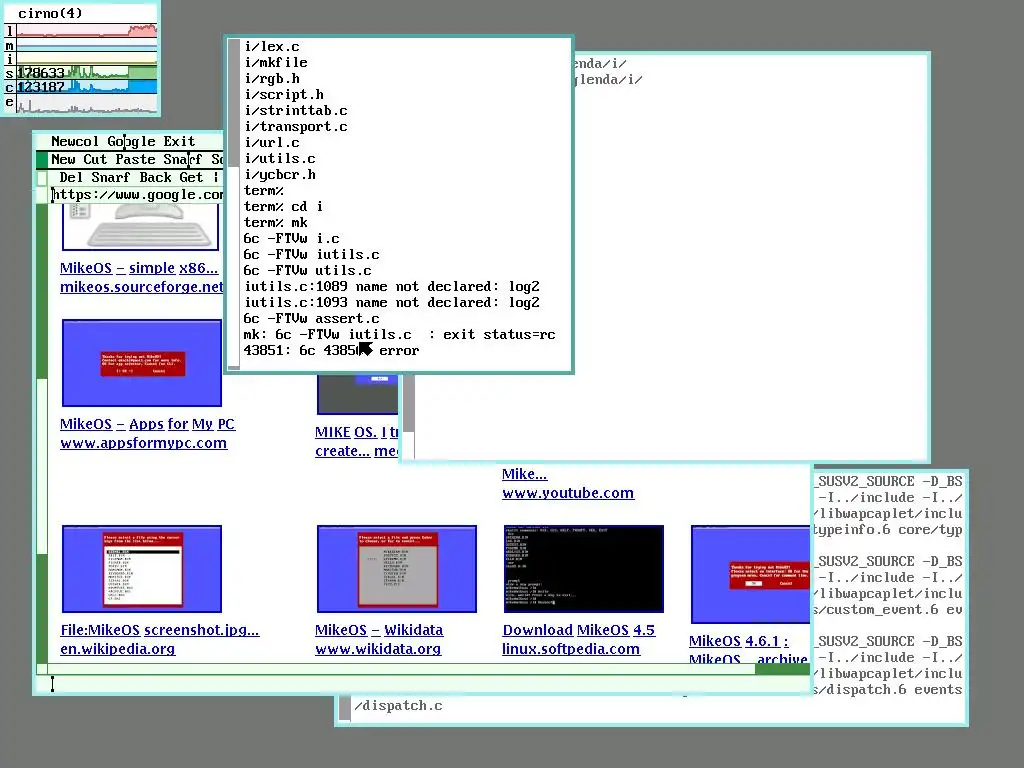The image size is (1024, 768).
Task: Click 'i/script.h' in the terminal
Action: coord(283,95)
